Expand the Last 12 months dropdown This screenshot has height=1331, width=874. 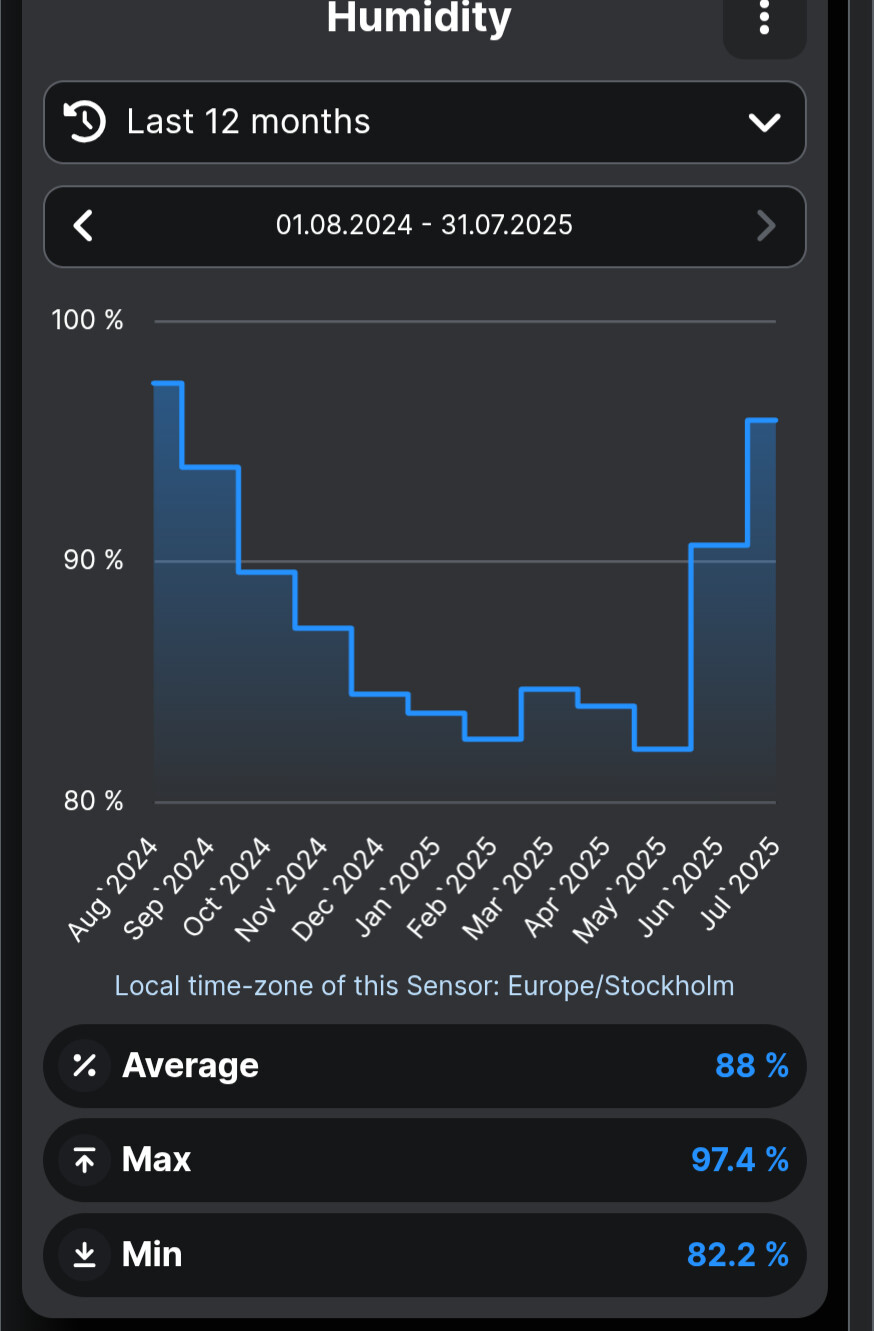424,122
